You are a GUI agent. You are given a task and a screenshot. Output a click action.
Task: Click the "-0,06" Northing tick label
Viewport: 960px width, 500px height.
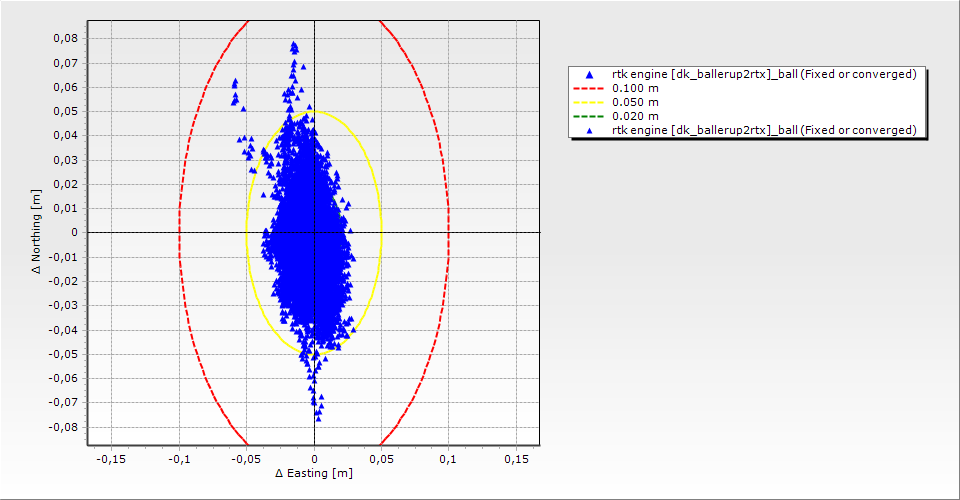(64, 378)
